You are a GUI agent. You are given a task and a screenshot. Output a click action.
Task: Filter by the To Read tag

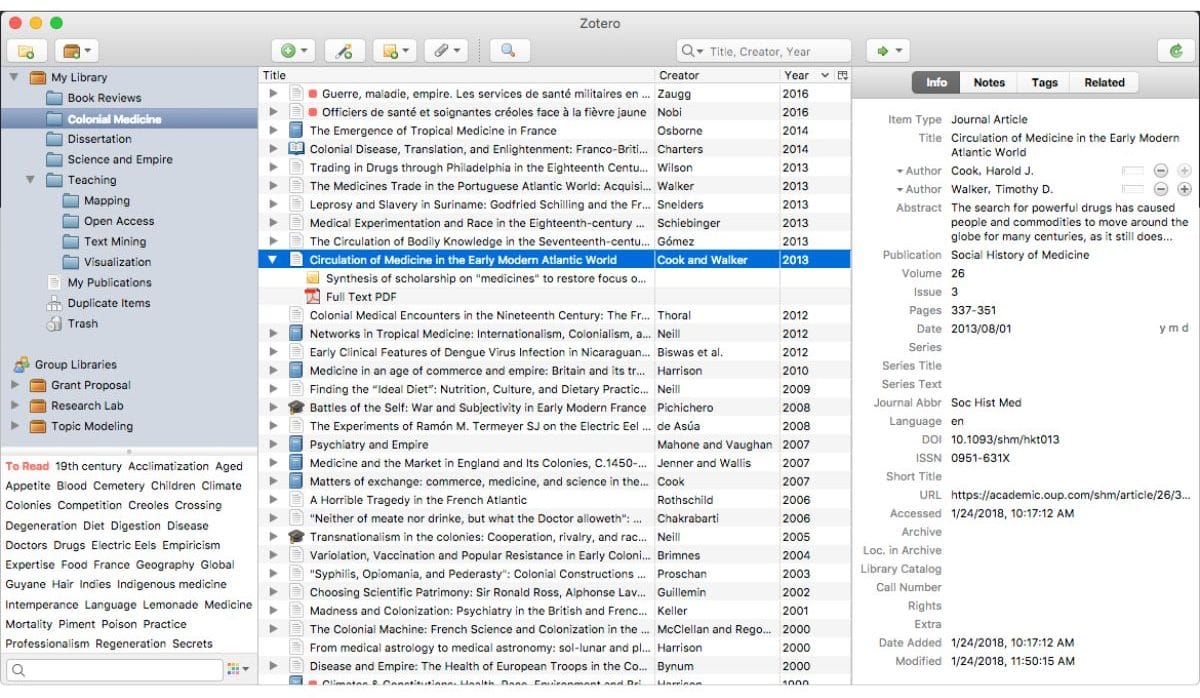[27, 466]
